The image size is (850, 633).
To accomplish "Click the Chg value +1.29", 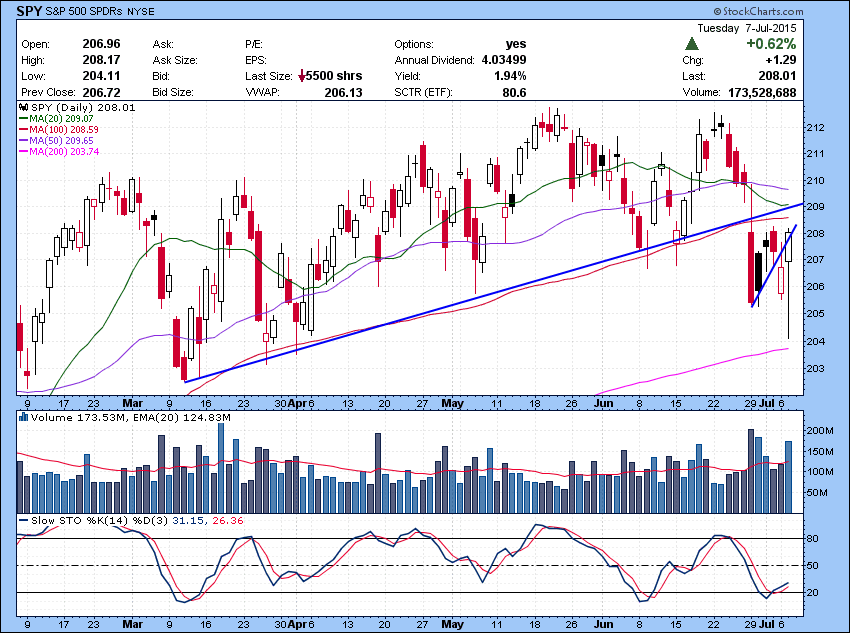I will click(x=781, y=60).
